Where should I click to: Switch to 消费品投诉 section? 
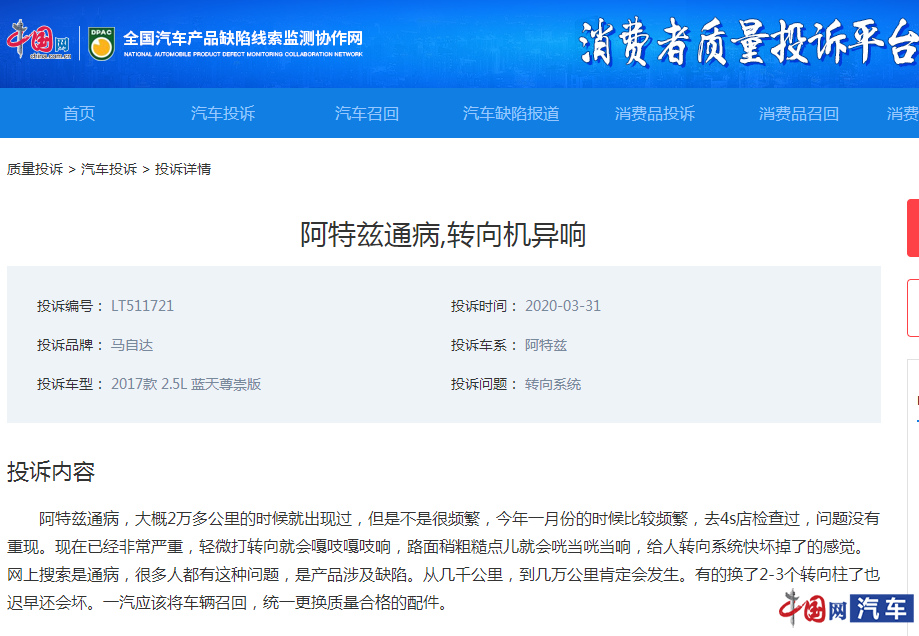pyautogui.click(x=655, y=113)
